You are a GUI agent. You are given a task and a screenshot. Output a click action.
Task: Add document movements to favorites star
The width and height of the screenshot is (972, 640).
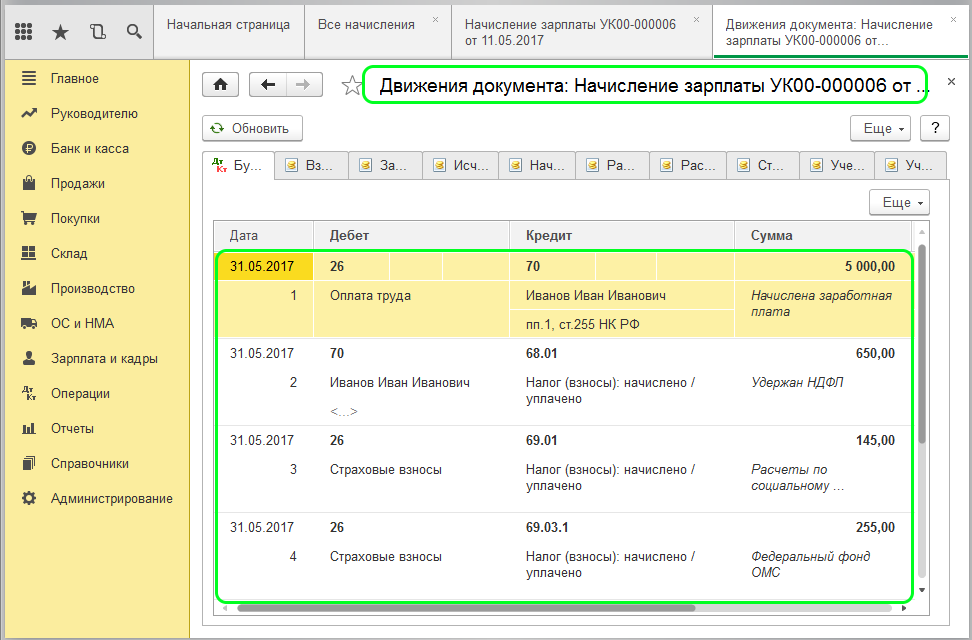pos(351,86)
